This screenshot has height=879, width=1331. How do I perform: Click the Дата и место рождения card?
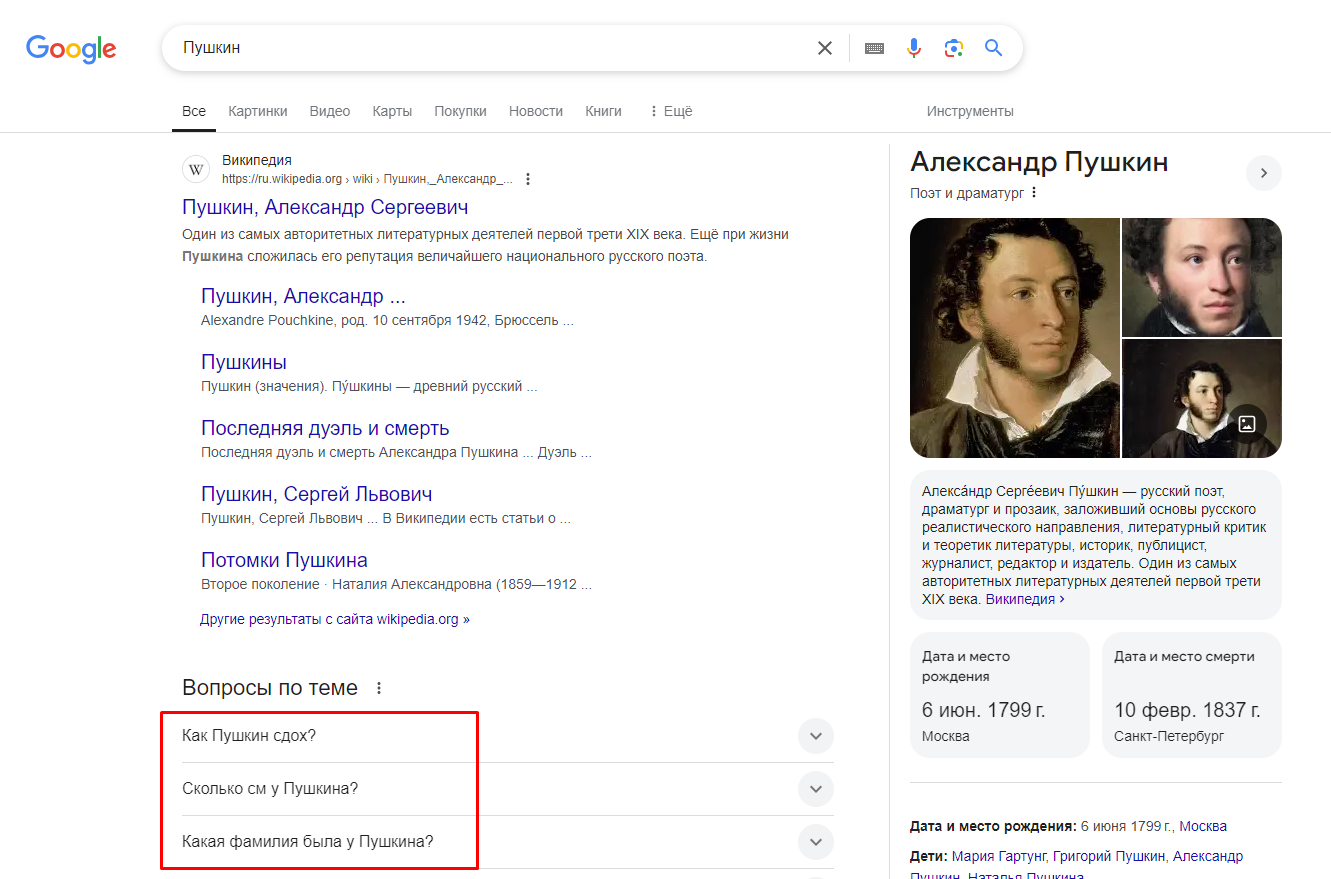(x=1000, y=695)
